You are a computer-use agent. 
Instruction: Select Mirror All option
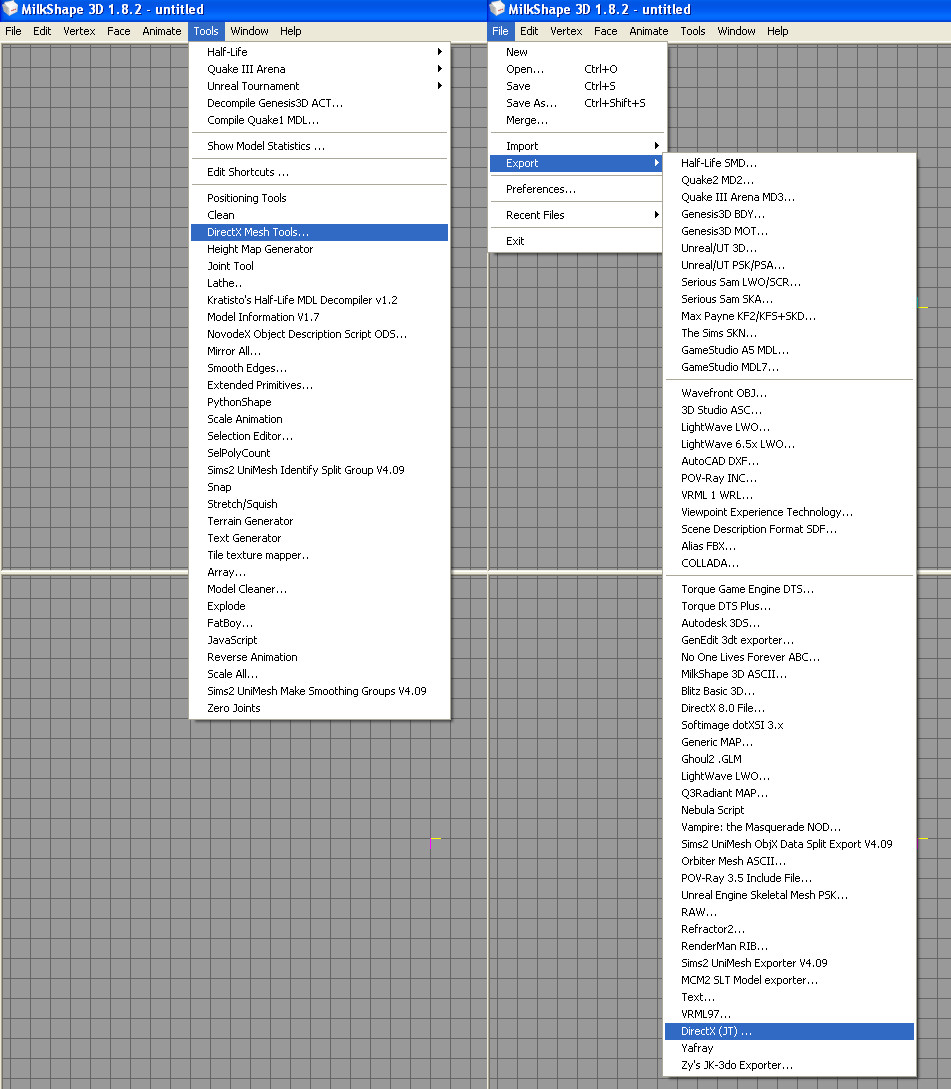point(319,351)
